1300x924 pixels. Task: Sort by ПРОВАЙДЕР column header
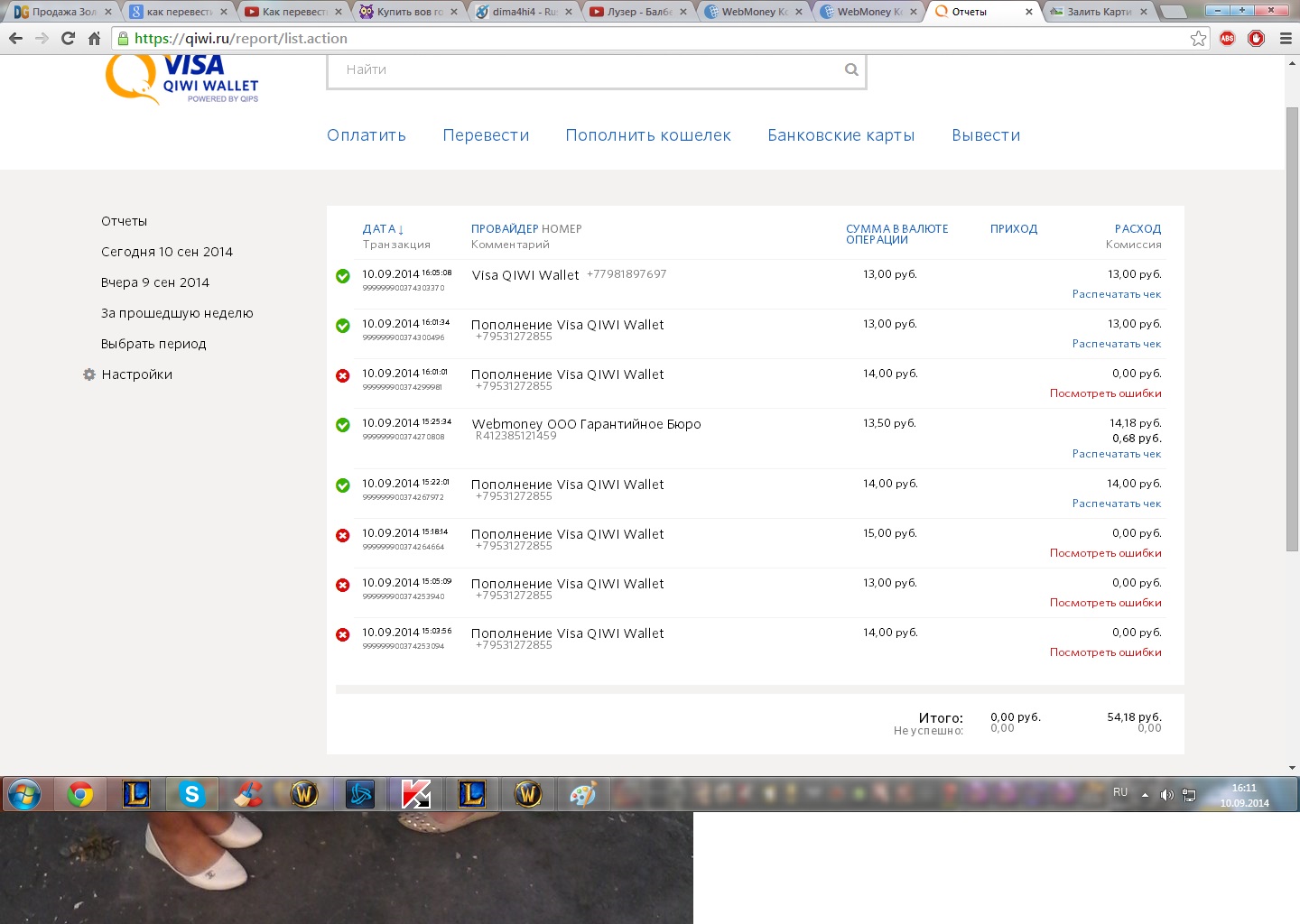coord(505,229)
